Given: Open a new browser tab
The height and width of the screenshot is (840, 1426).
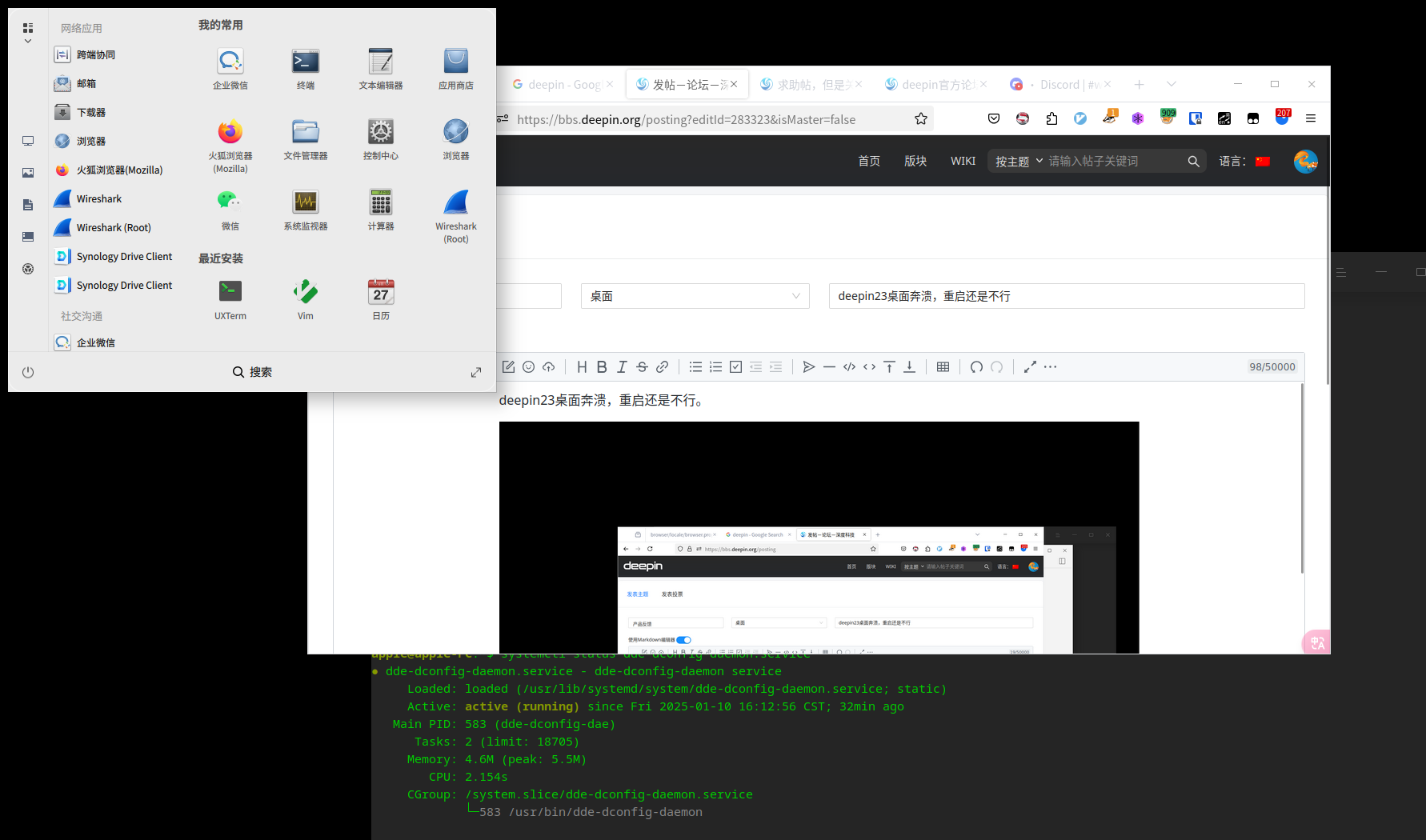Looking at the screenshot, I should tap(1139, 84).
